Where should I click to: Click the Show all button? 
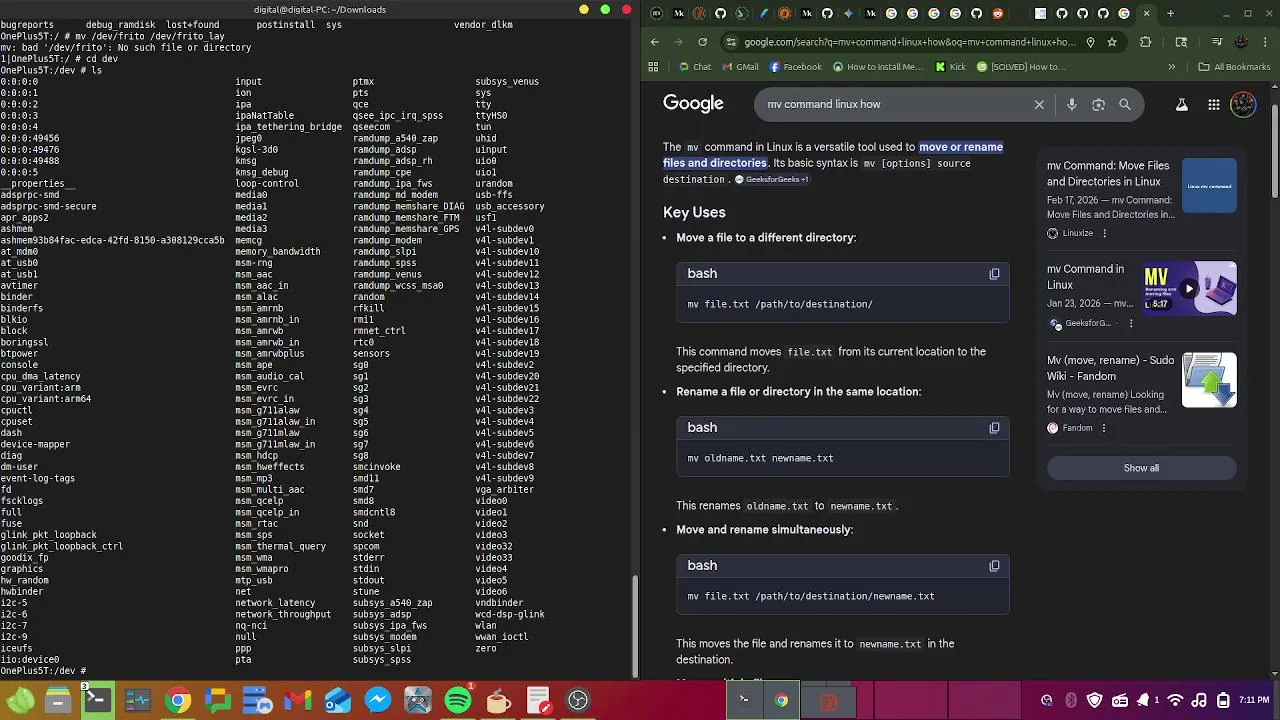[1141, 468]
